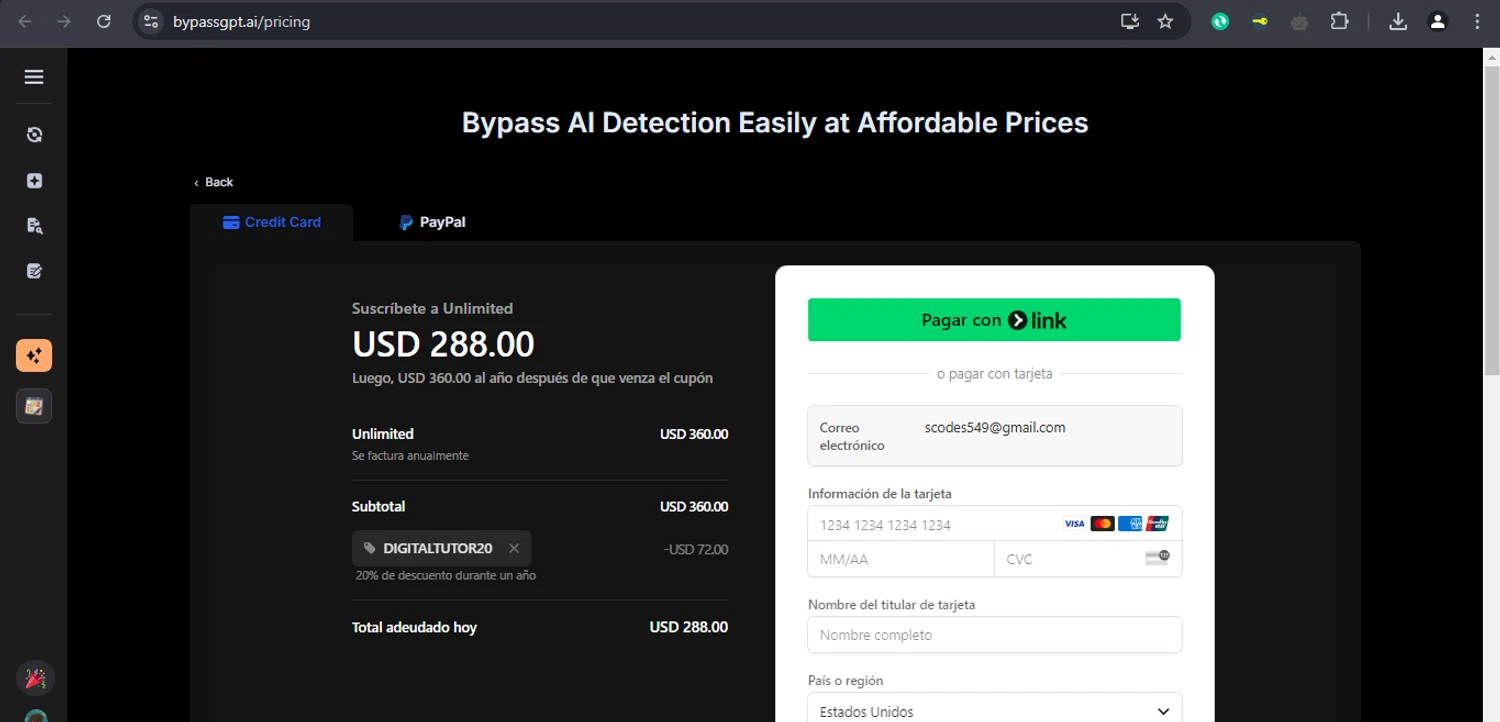This screenshot has height=722, width=1500.
Task: Click the Nombre completo cardholder field
Action: click(995, 635)
